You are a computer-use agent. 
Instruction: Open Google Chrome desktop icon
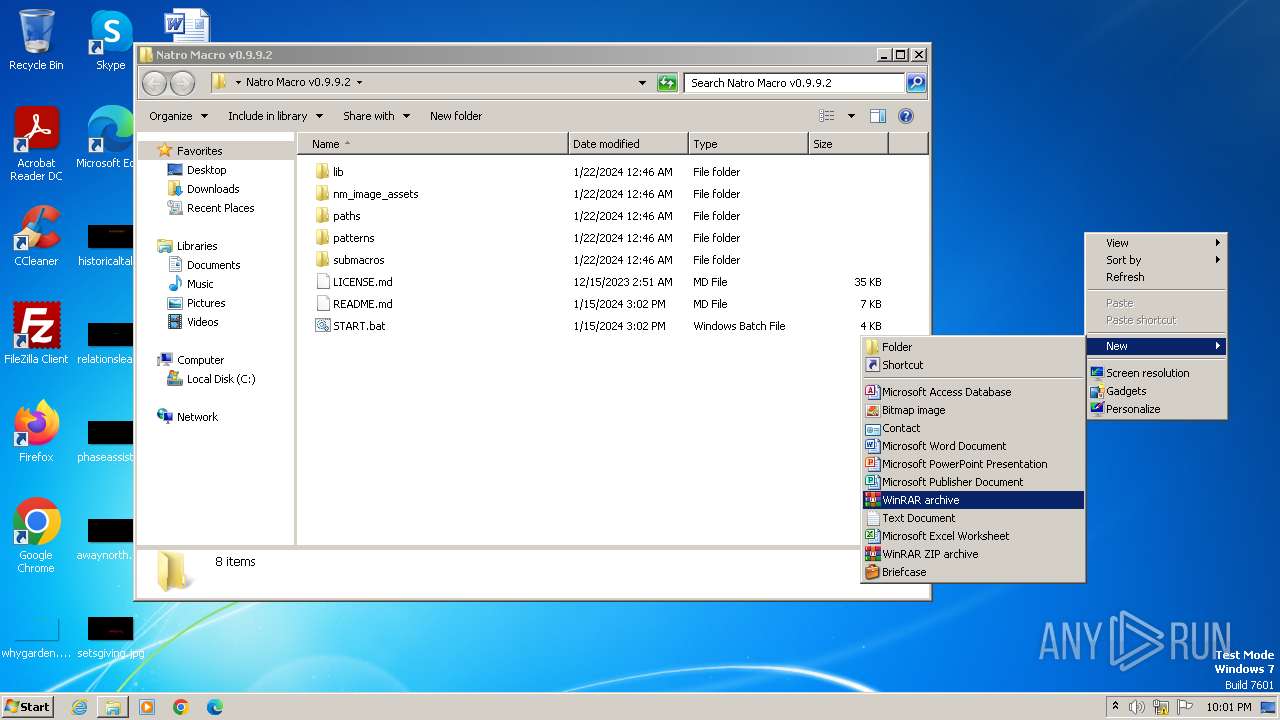click(x=36, y=536)
